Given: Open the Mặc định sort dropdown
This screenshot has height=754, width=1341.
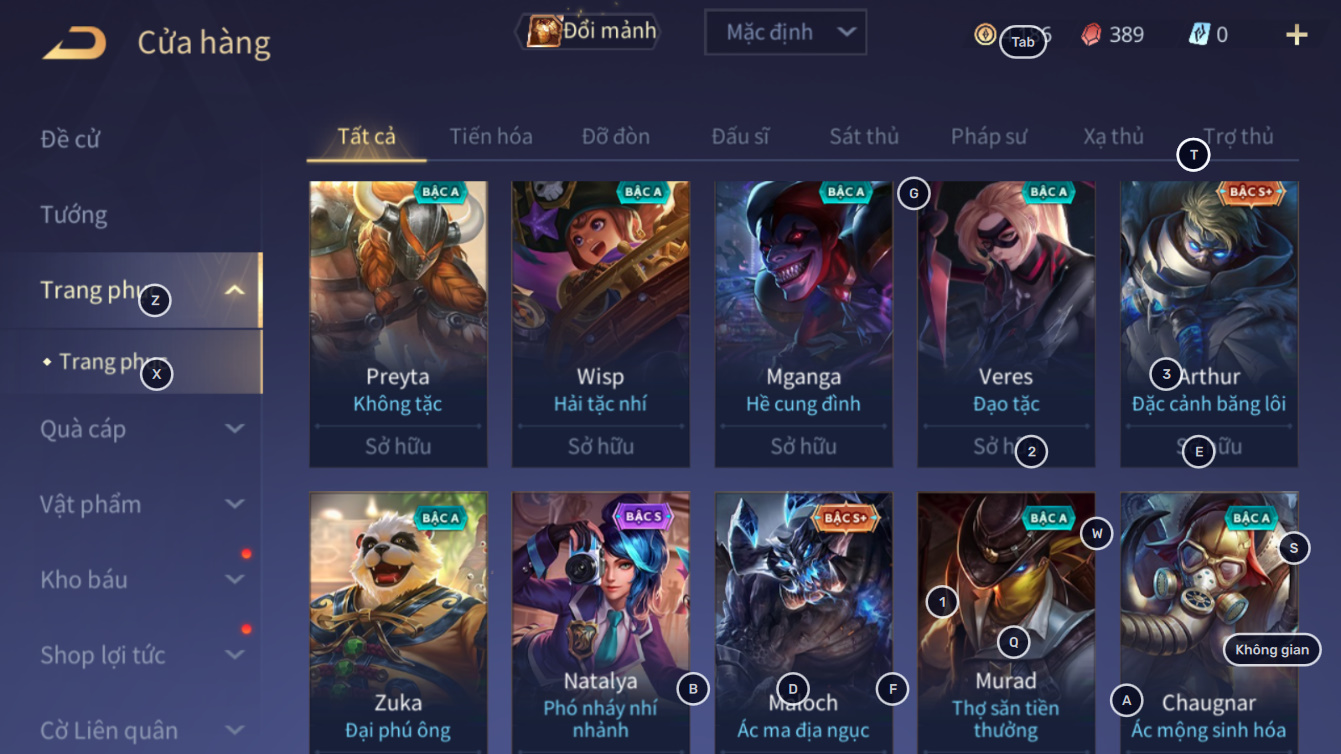Looking at the screenshot, I should pos(785,32).
